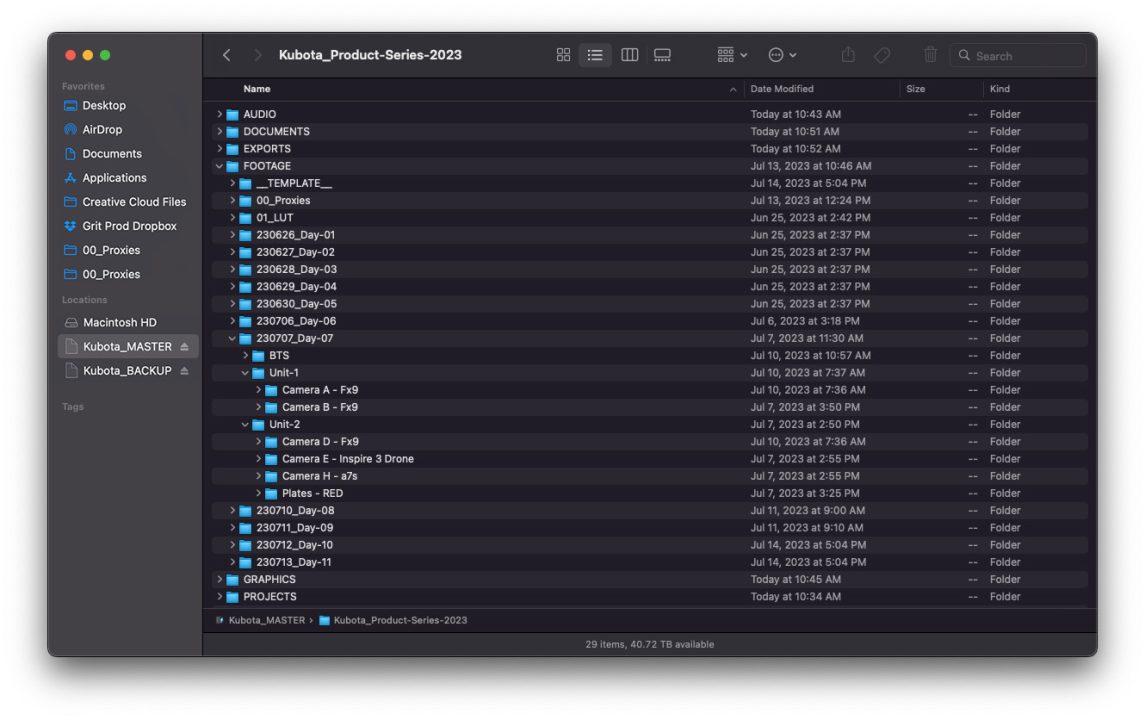Click Kubota_Product-Series-2023 in path bar
The height and width of the screenshot is (720, 1145).
pyautogui.click(x=394, y=620)
